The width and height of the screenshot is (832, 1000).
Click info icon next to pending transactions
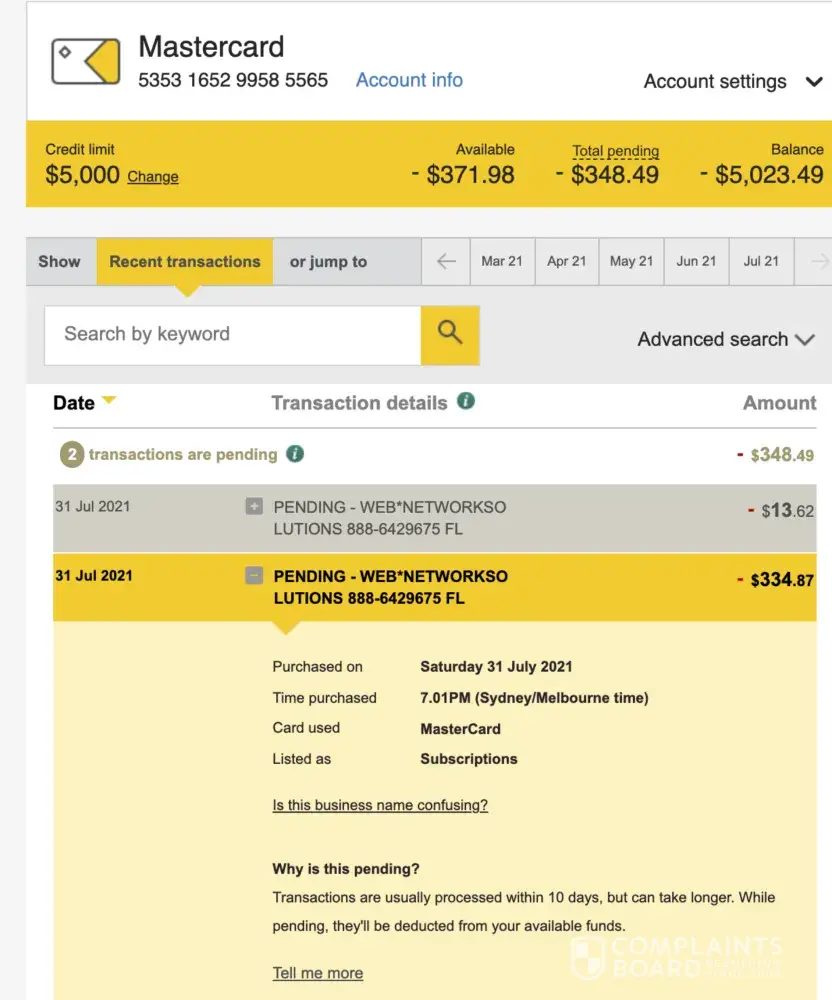coord(294,454)
